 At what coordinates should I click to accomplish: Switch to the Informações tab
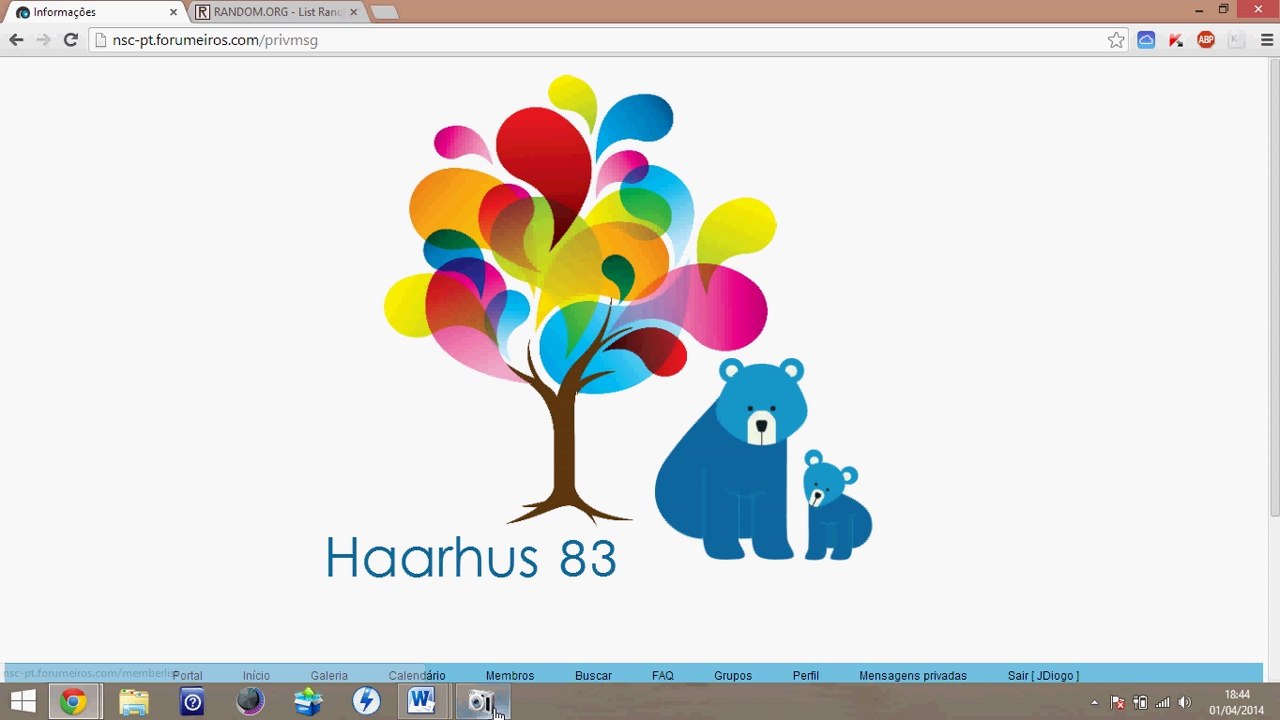tap(95, 12)
